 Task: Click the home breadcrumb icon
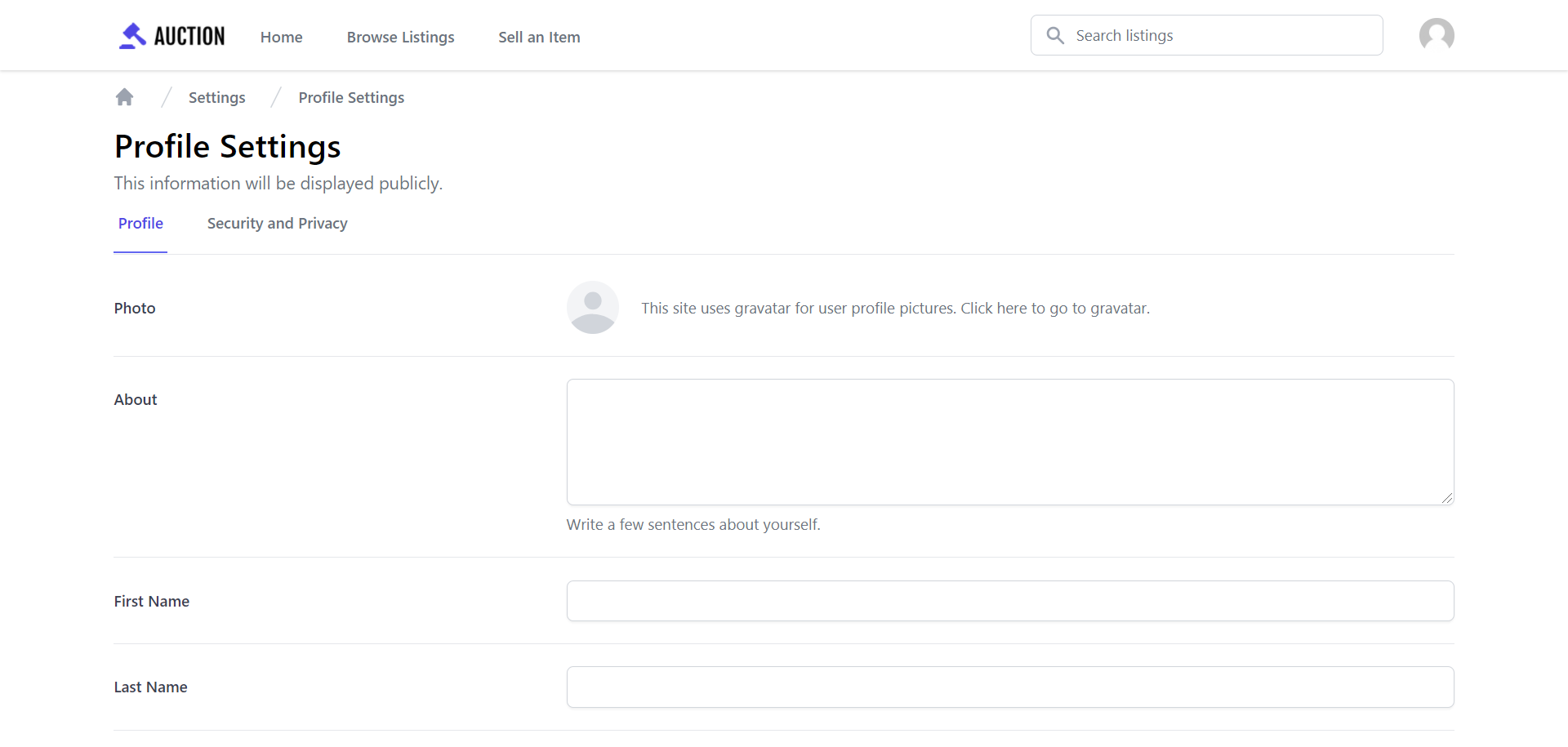[125, 98]
